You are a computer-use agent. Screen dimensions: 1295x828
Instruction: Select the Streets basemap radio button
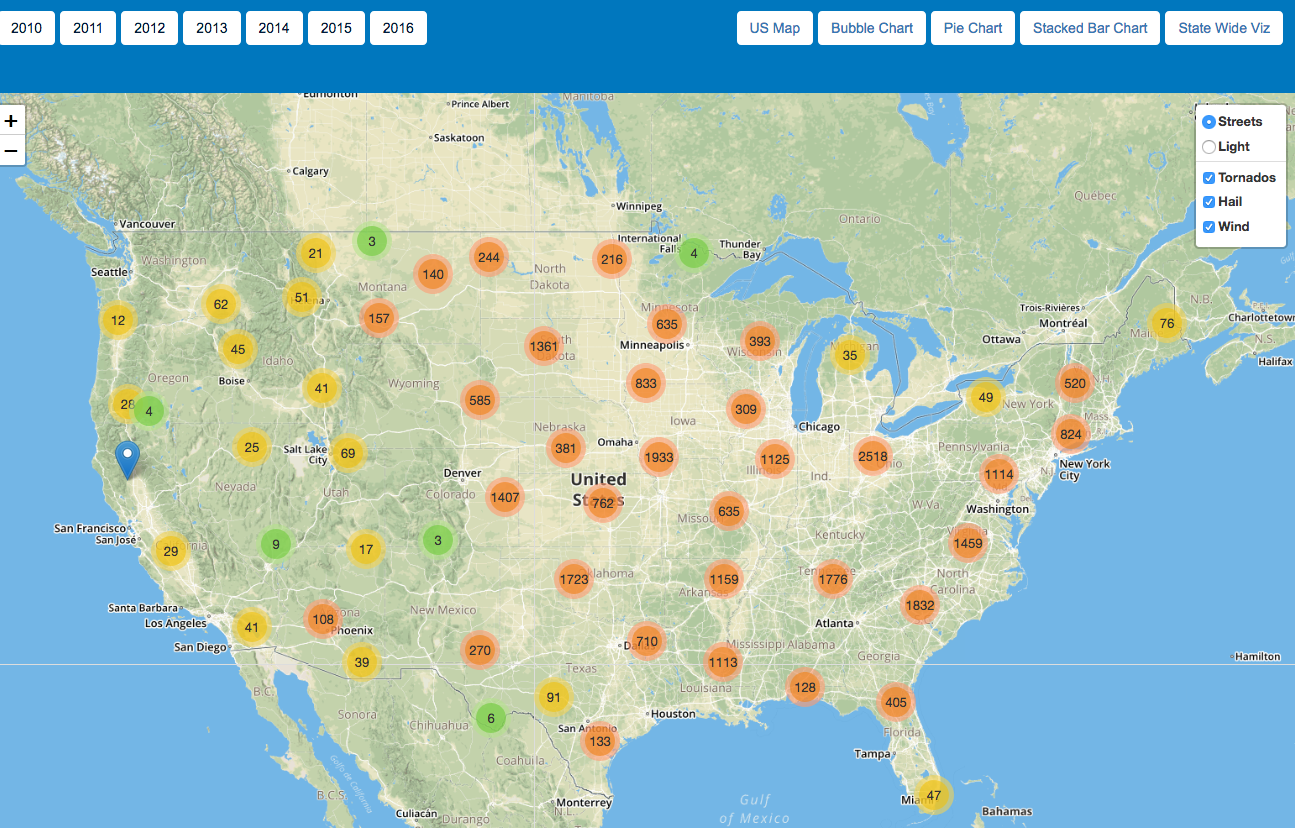tap(1209, 122)
